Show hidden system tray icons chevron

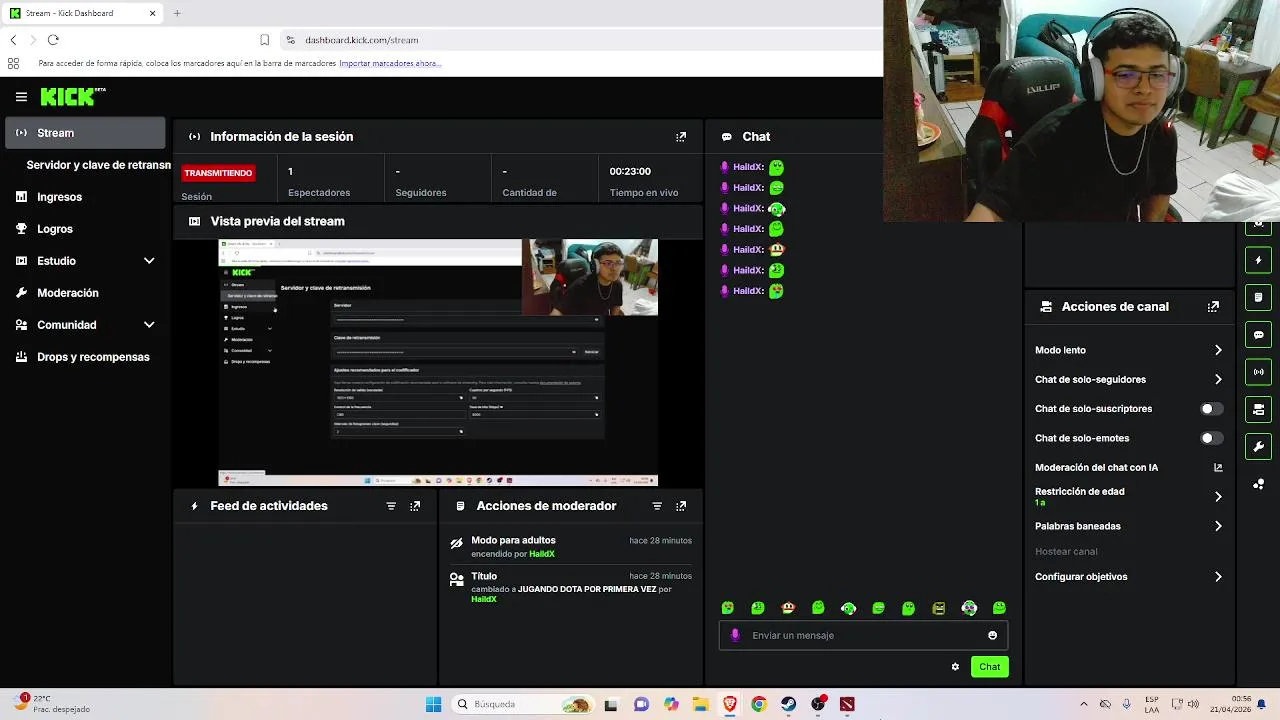[1083, 704]
